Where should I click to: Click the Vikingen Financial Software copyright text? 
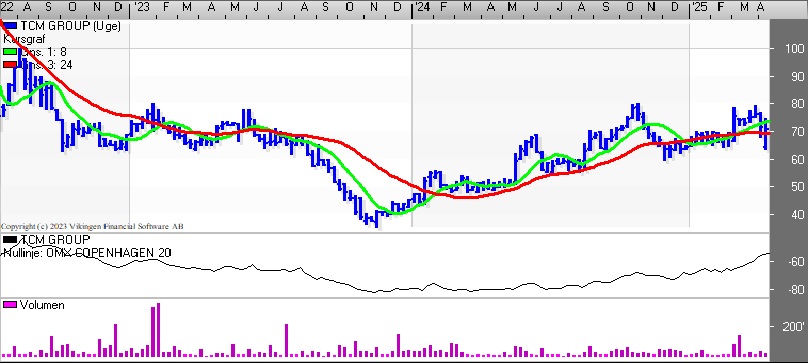tap(92, 226)
